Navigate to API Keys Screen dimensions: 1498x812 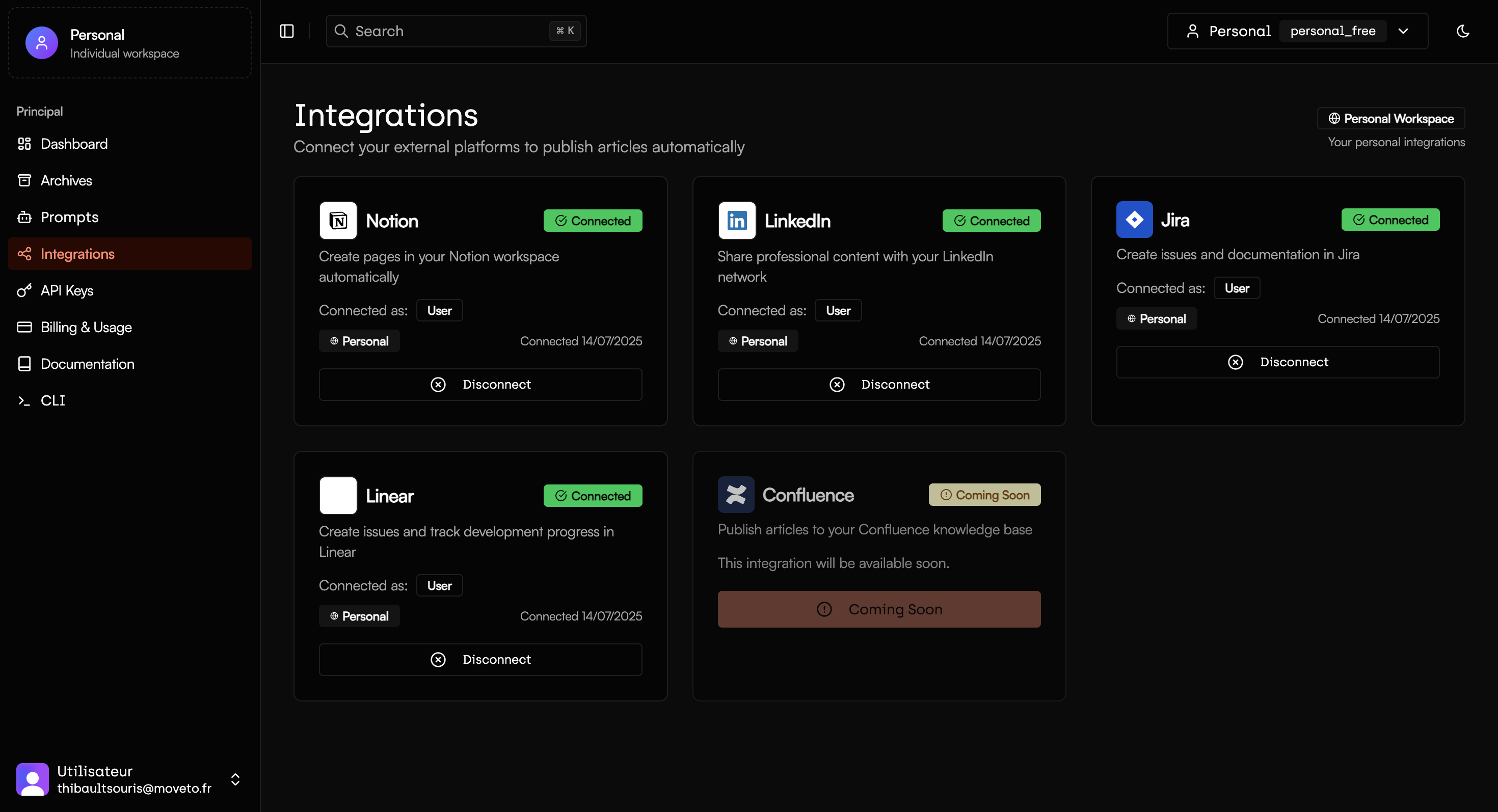[130, 290]
